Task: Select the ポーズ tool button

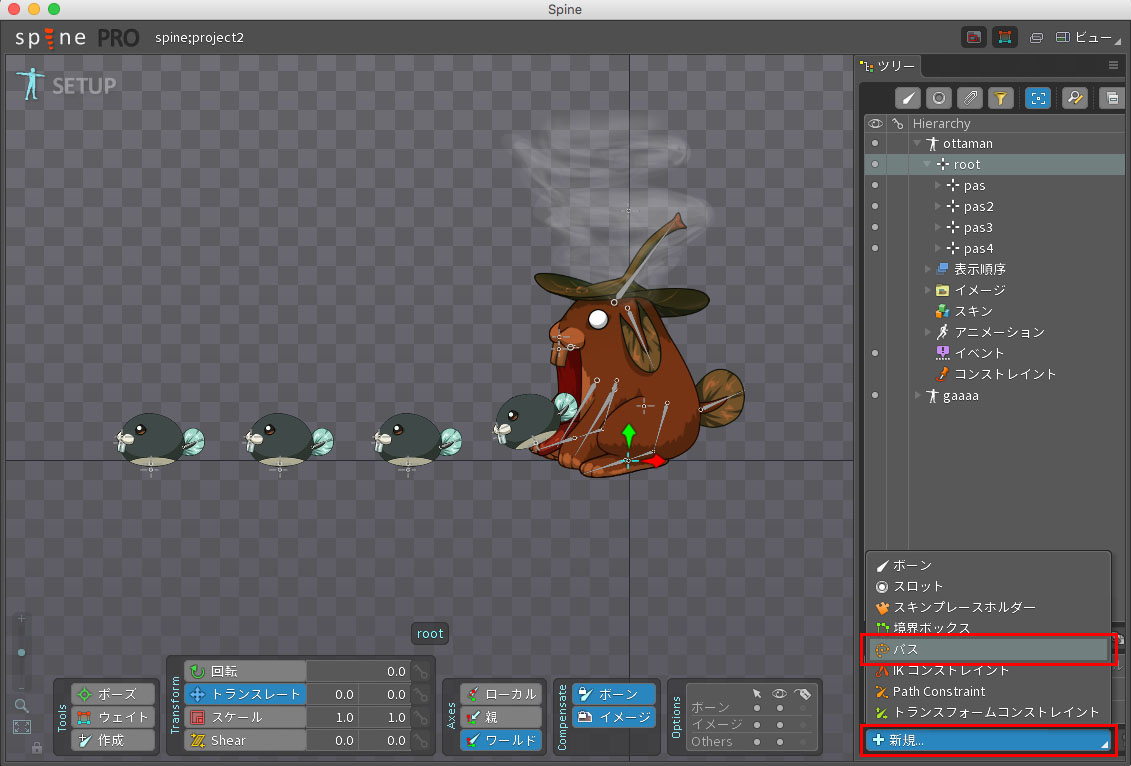Action: click(113, 694)
